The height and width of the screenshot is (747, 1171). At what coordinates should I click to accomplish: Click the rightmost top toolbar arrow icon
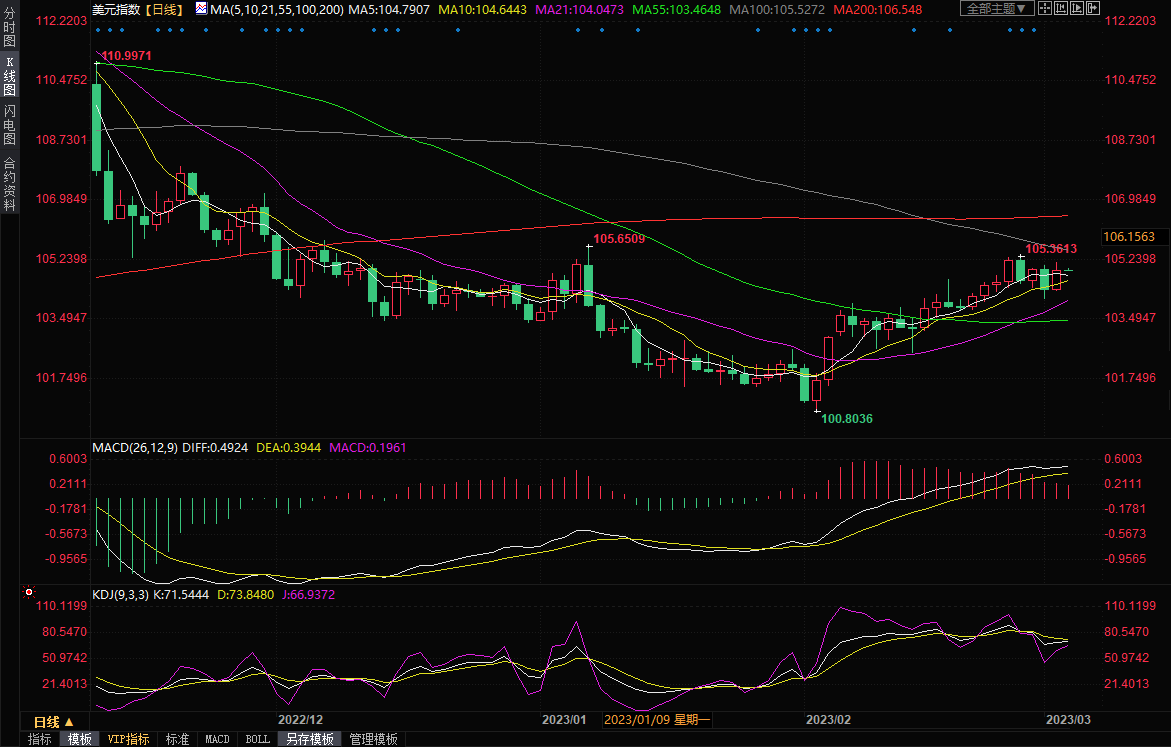coord(1094,8)
